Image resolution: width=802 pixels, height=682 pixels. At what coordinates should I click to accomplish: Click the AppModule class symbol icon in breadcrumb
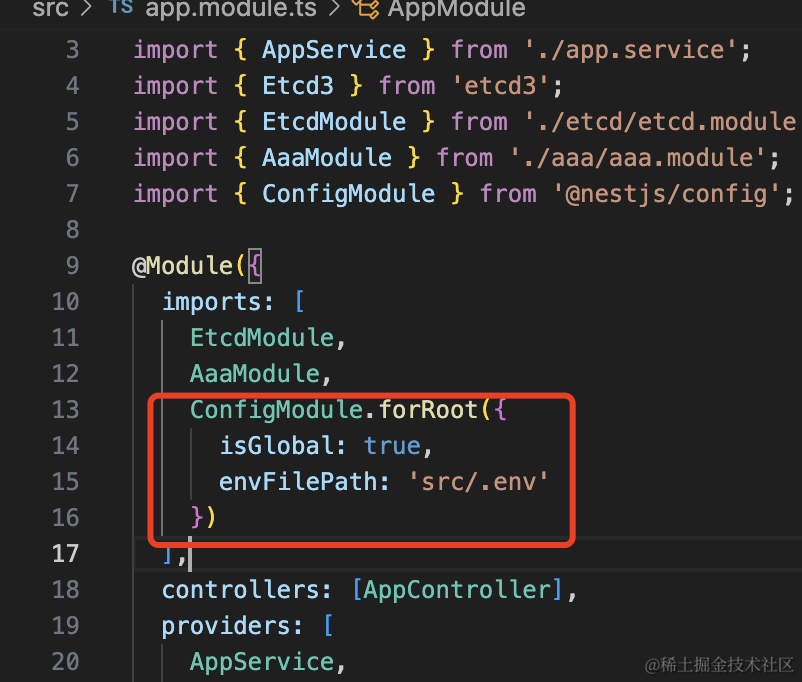tap(367, 10)
